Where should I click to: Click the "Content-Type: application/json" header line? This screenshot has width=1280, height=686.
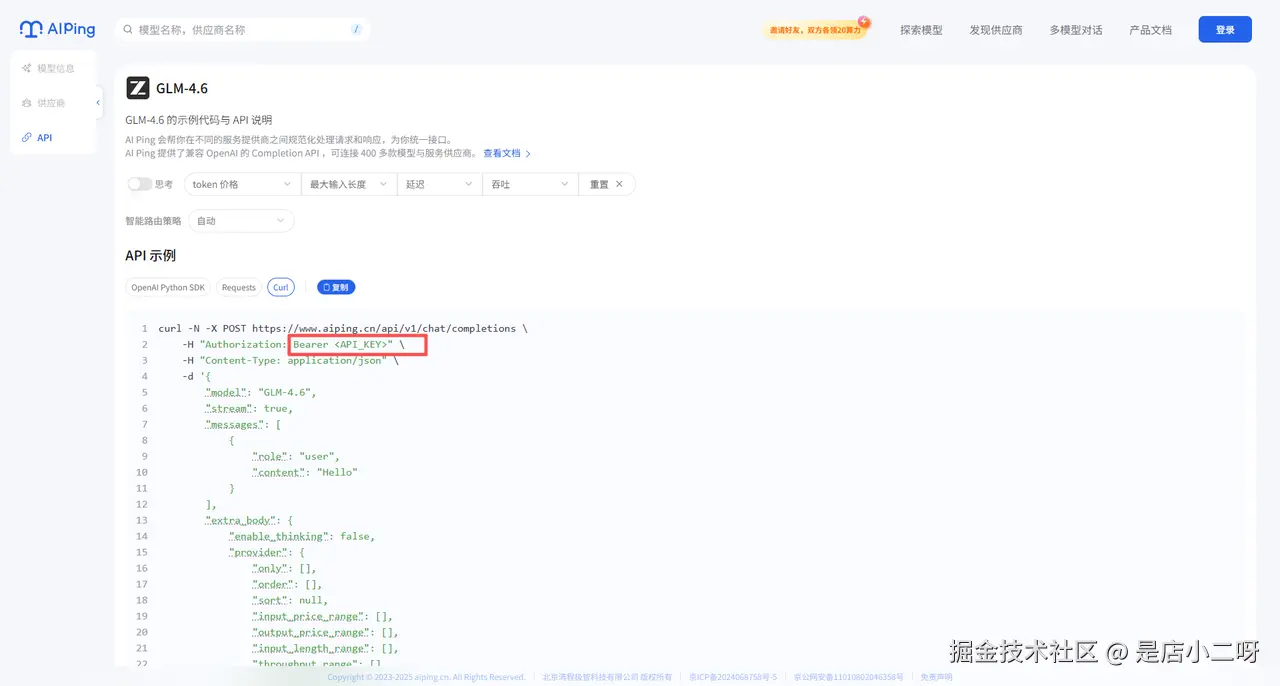tap(290, 360)
